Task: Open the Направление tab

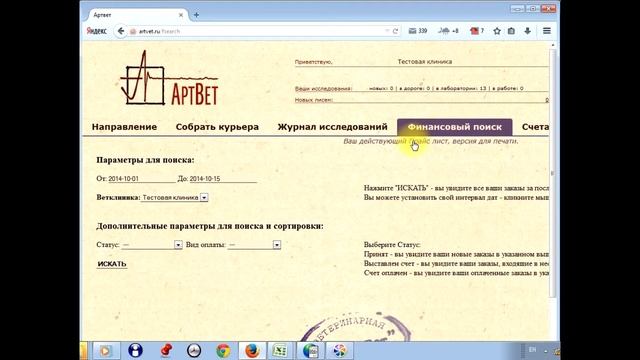Action: point(124,127)
